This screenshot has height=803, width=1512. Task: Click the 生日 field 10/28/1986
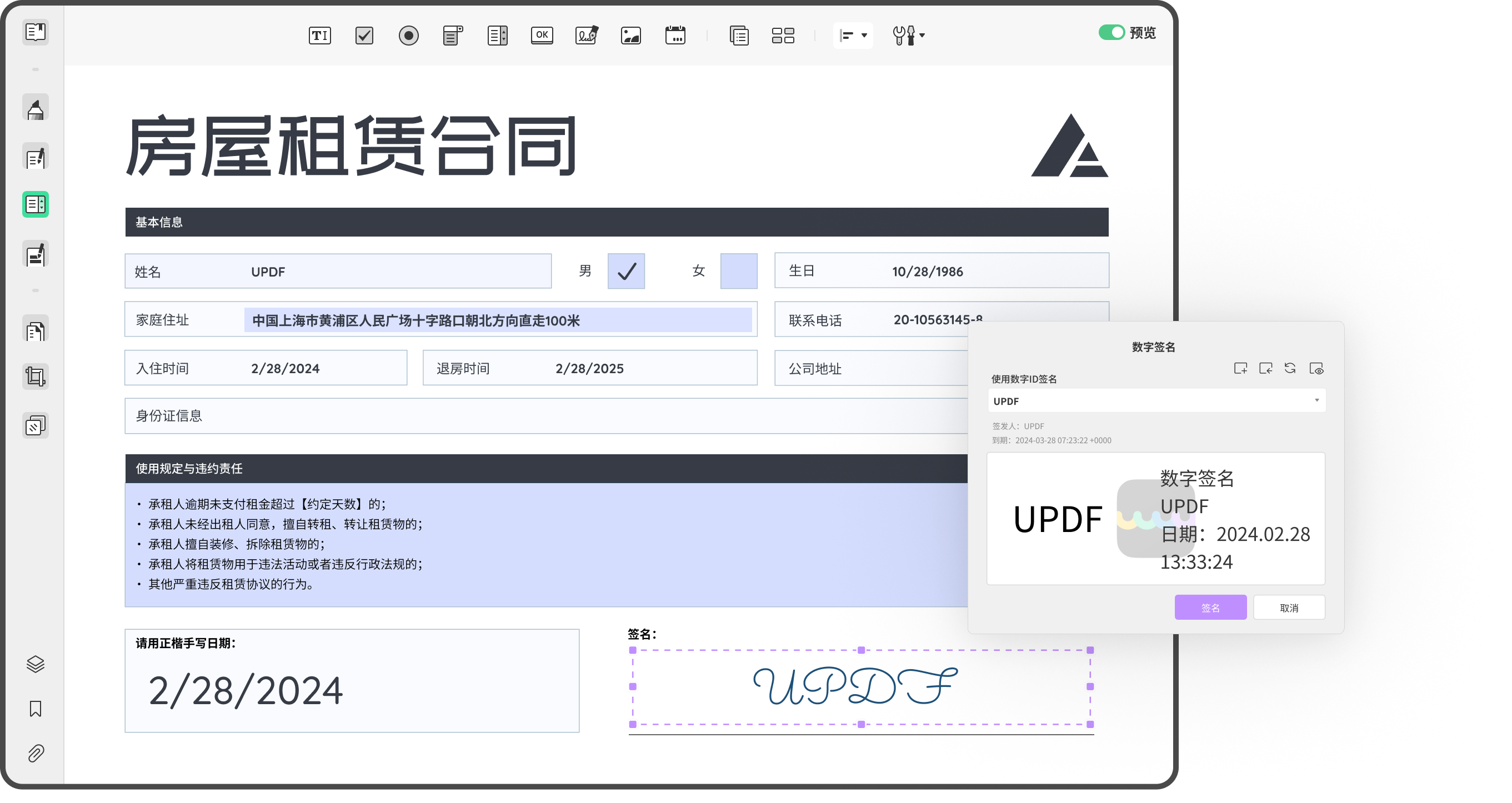coord(942,270)
